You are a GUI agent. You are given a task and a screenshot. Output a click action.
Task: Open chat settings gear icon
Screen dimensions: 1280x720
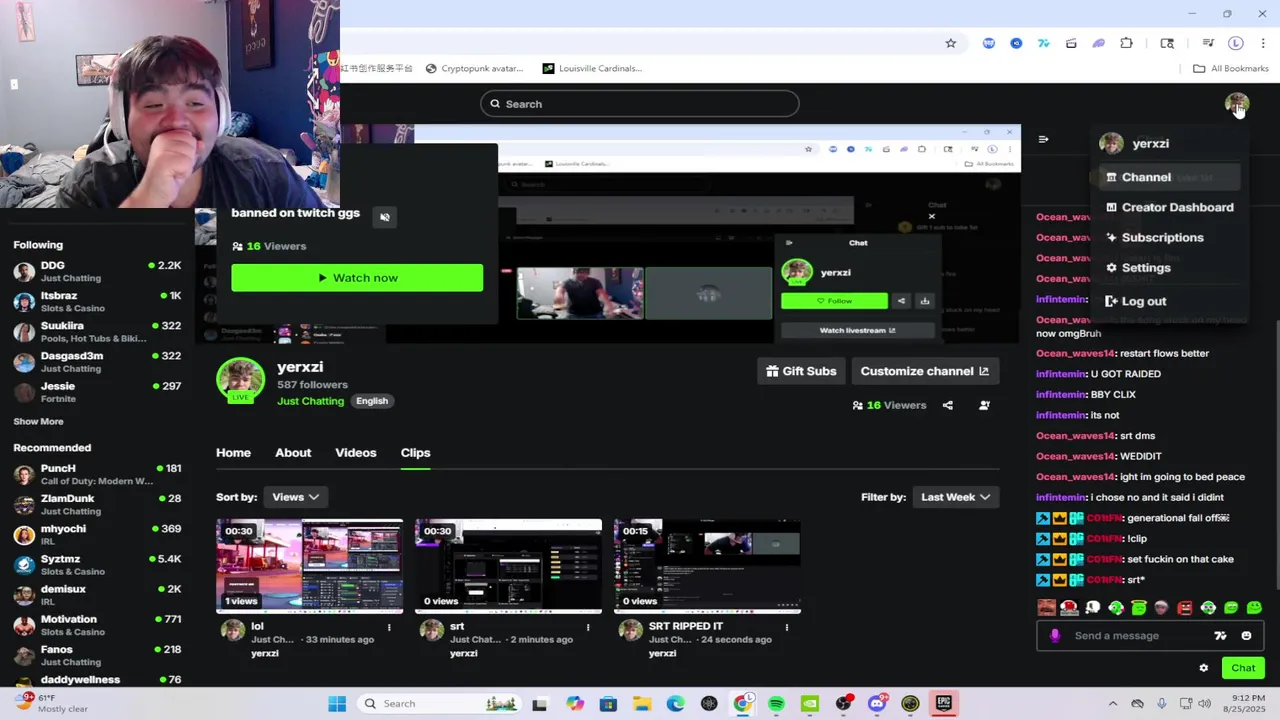[x=1204, y=668]
